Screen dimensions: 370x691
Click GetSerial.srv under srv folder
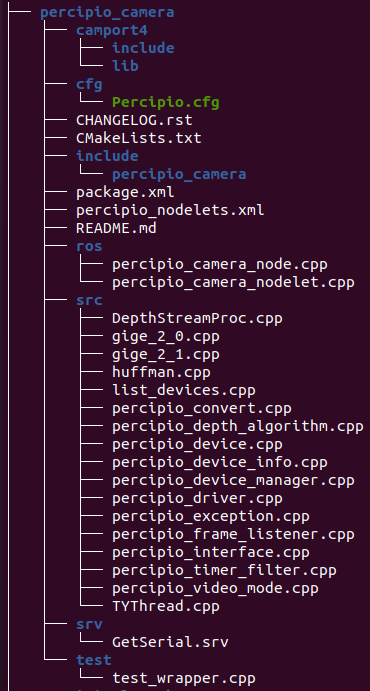point(170,643)
